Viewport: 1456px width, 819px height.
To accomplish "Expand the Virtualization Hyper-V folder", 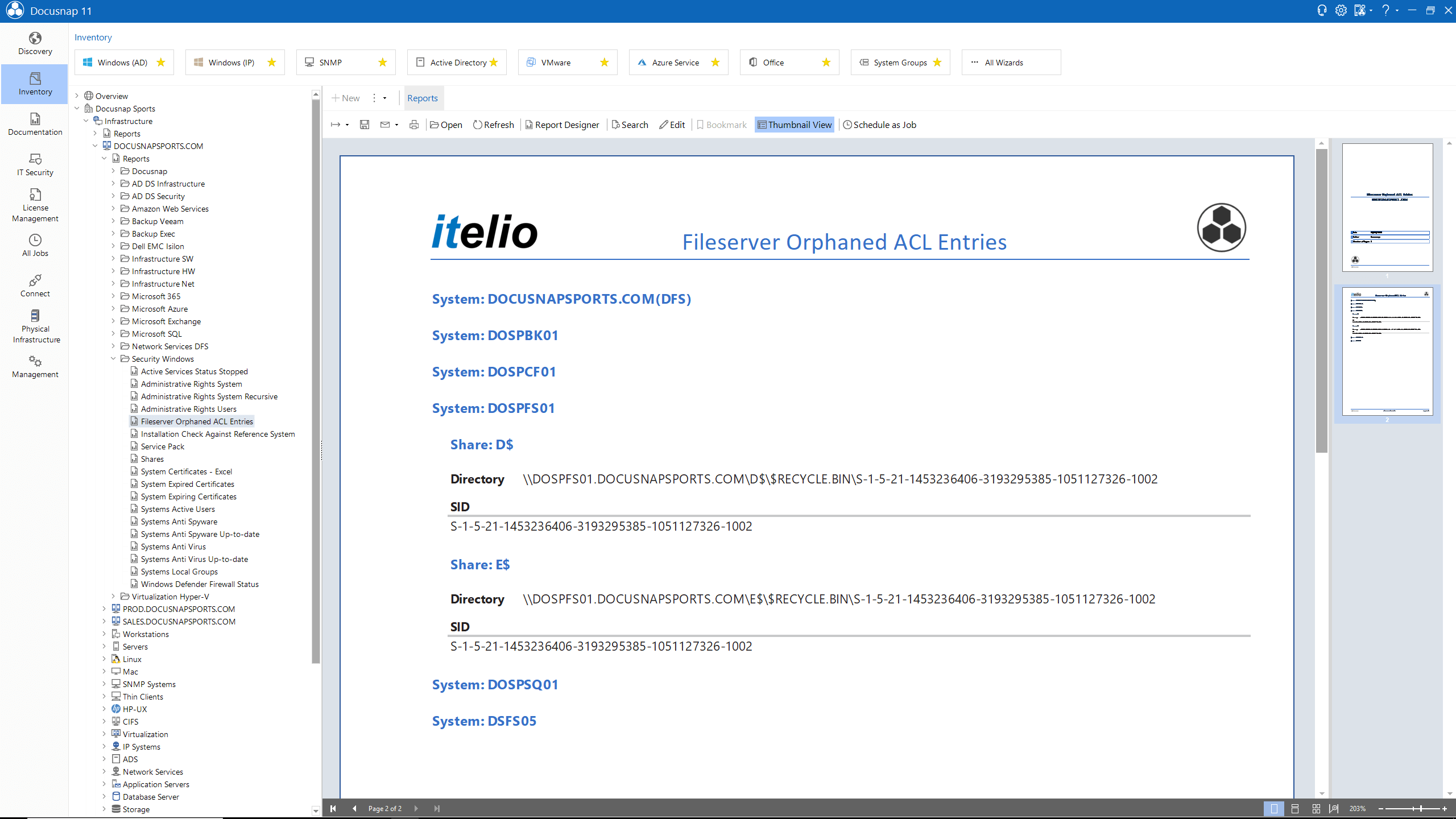I will (x=113, y=596).
